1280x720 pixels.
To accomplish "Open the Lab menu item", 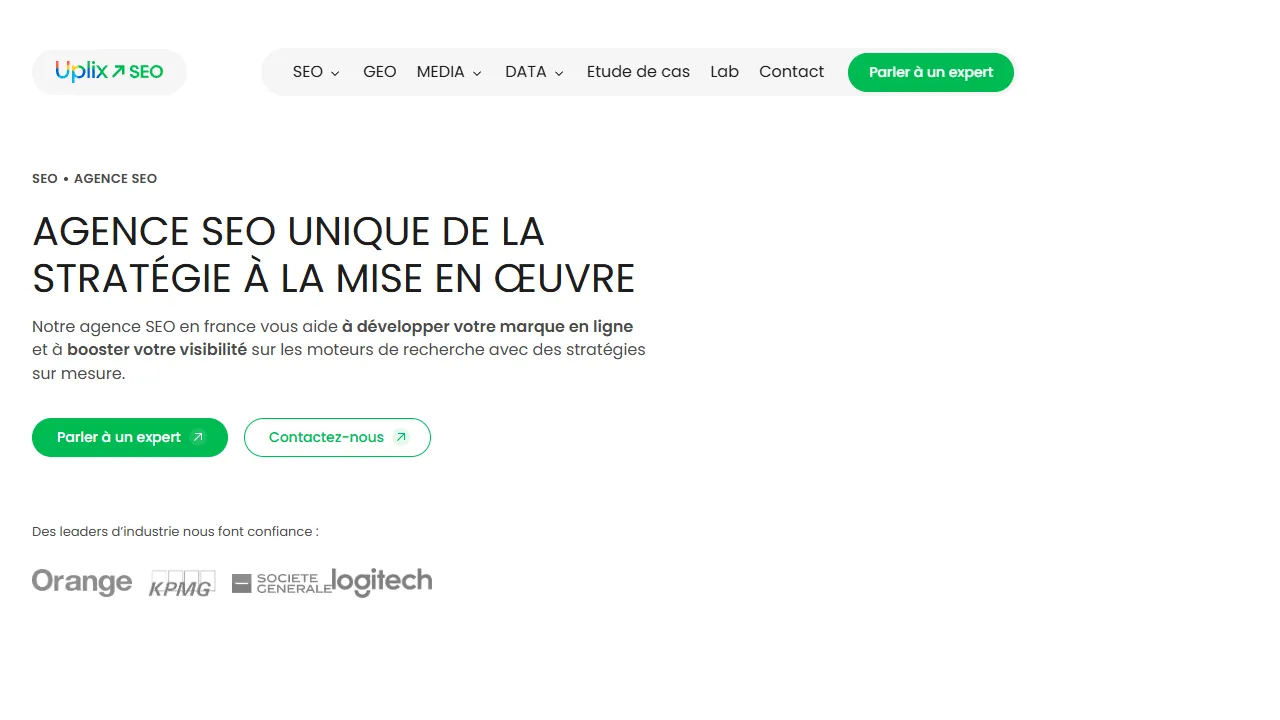I will tap(724, 72).
